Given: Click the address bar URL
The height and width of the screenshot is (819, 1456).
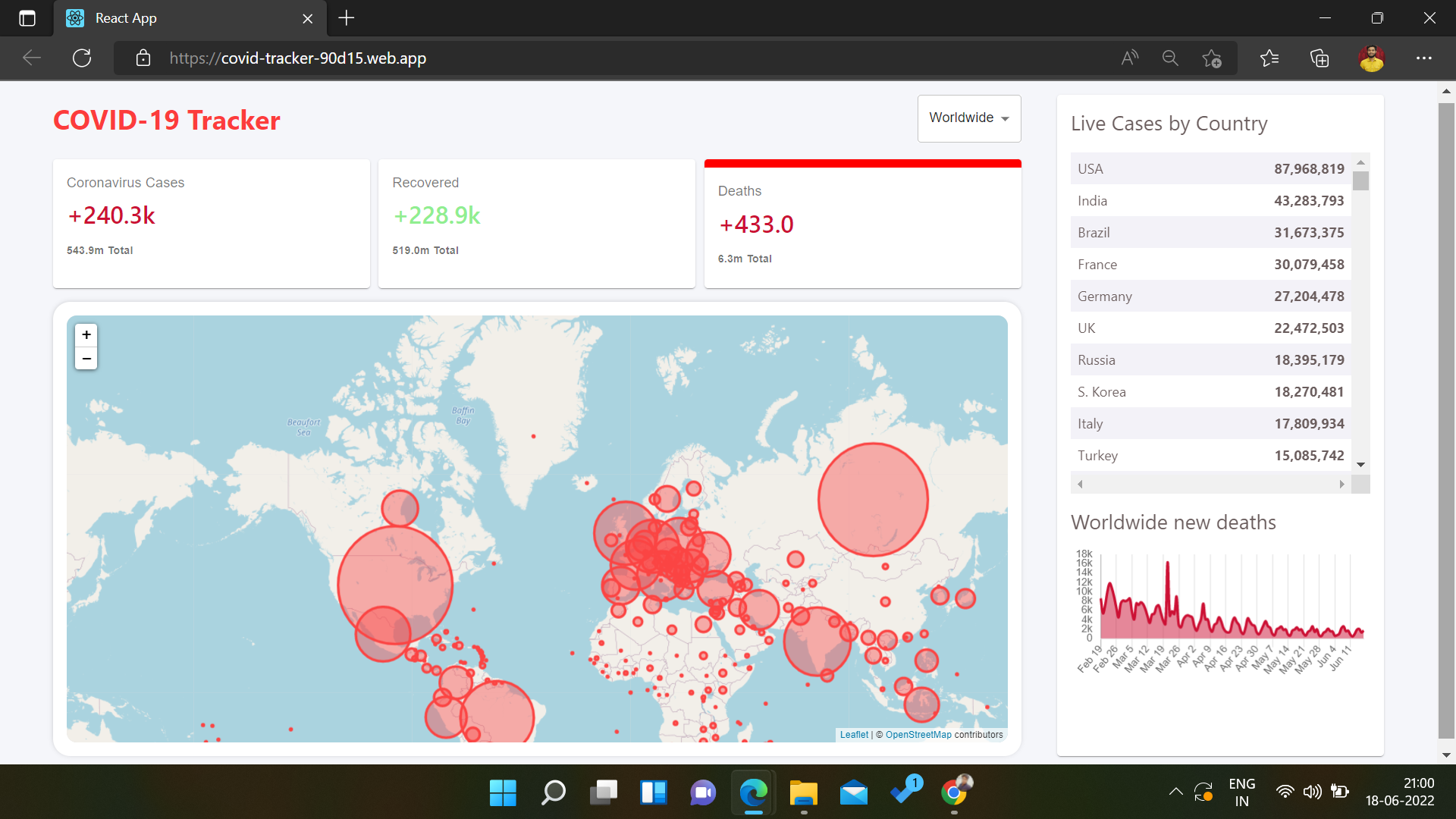Looking at the screenshot, I should coord(298,58).
